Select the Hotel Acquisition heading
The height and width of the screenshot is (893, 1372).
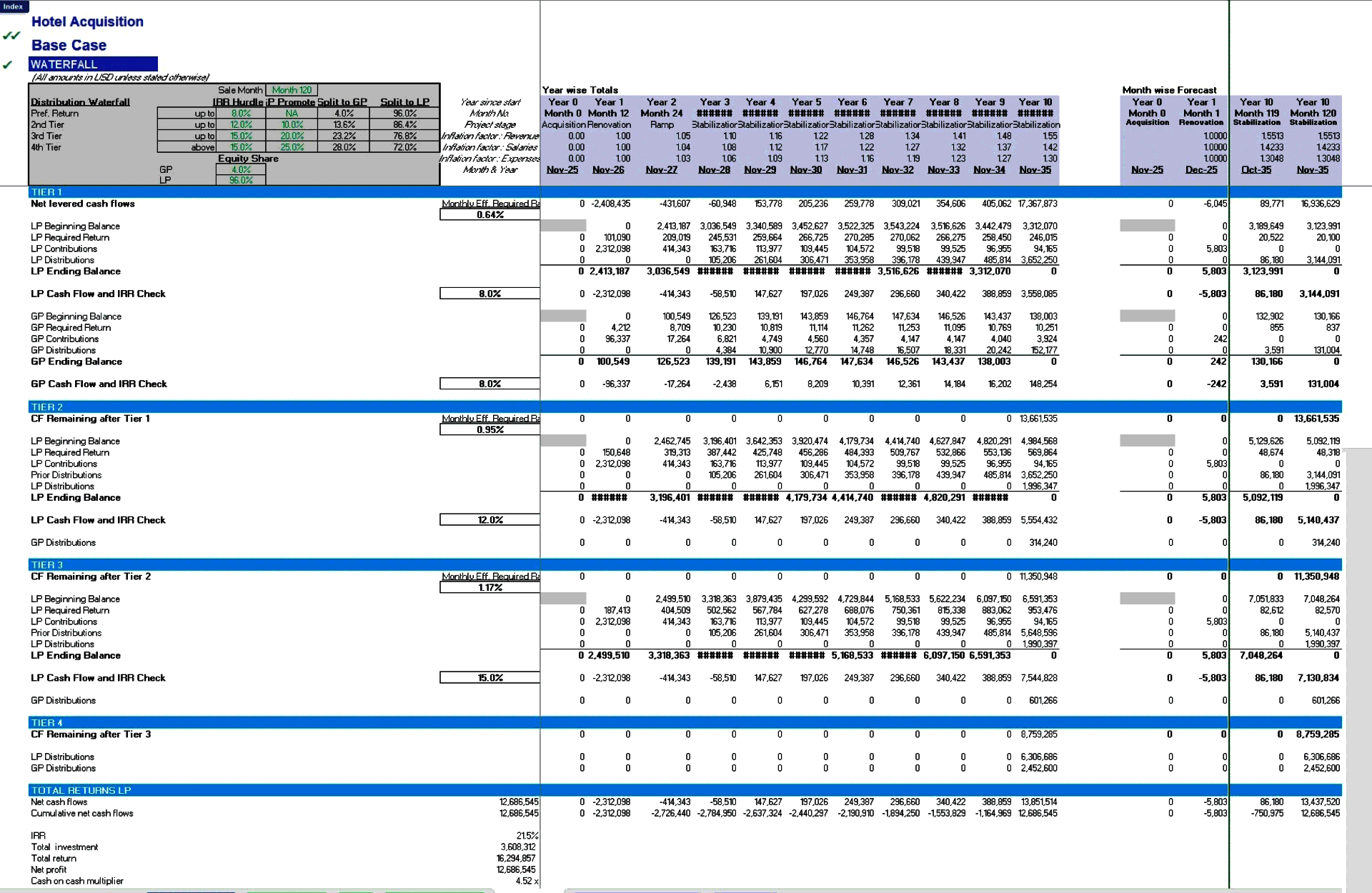click(87, 21)
